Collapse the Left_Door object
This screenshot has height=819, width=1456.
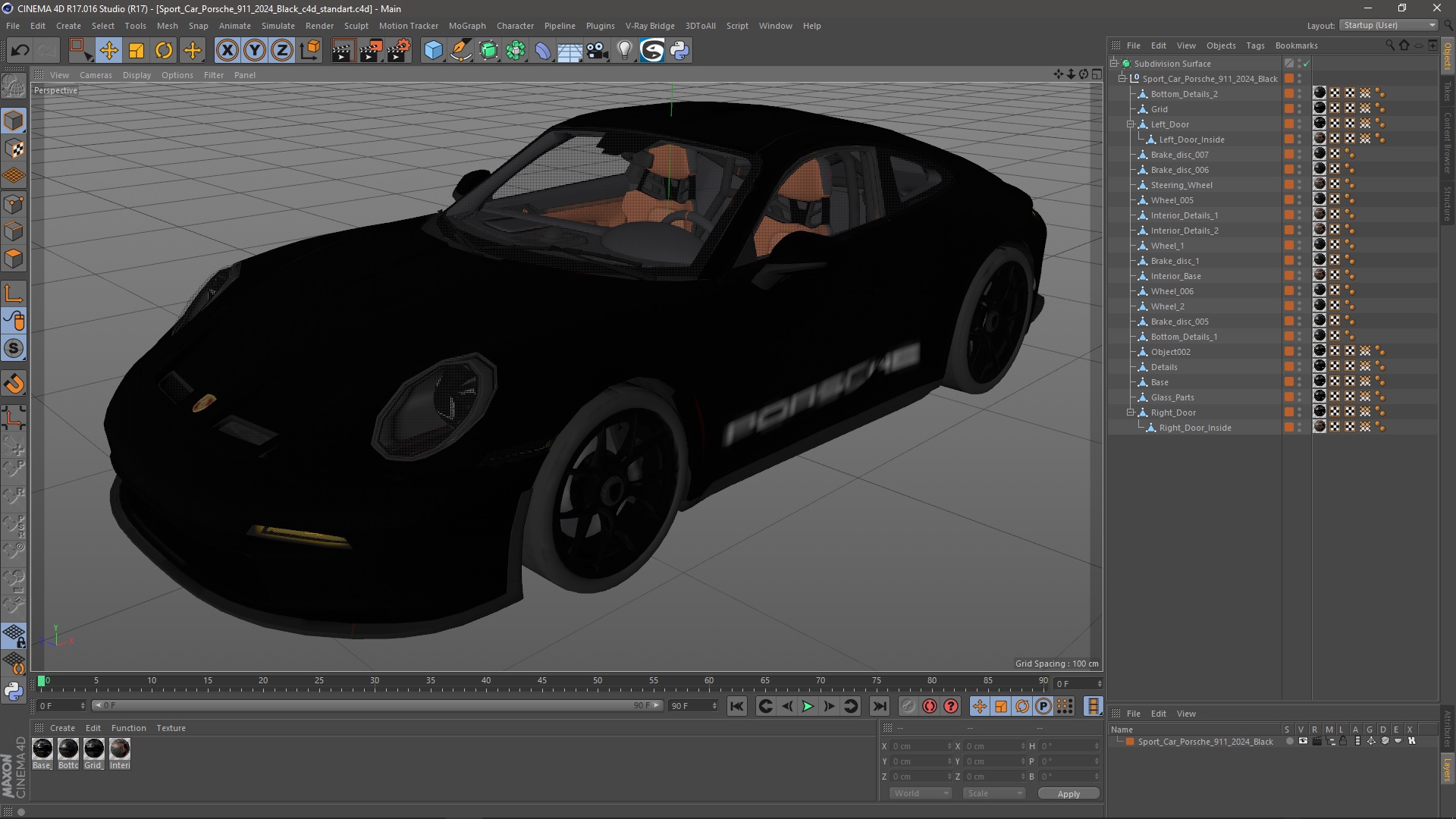[x=1131, y=124]
